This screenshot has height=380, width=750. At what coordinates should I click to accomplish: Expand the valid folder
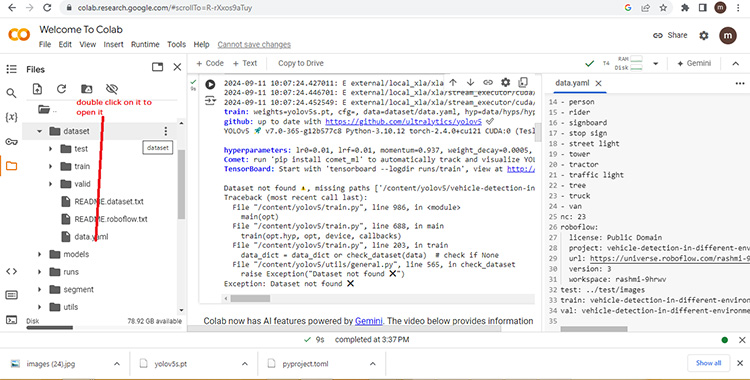pos(51,184)
